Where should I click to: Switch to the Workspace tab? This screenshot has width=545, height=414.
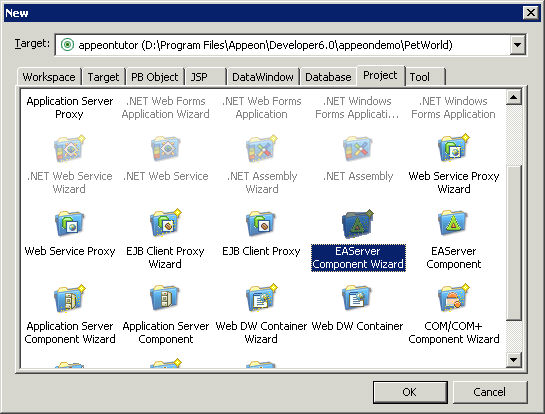click(49, 77)
